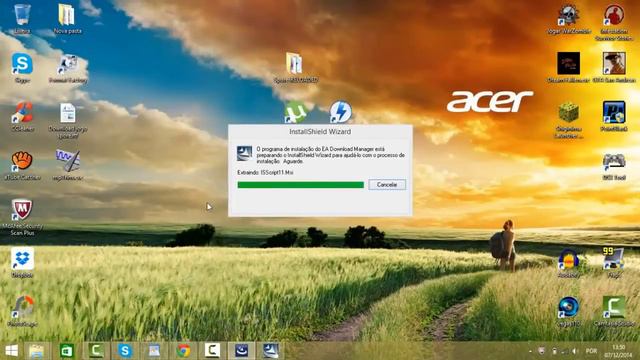Click the green extraction progress bar
Viewport: 640px width, 360px height.
pos(300,185)
